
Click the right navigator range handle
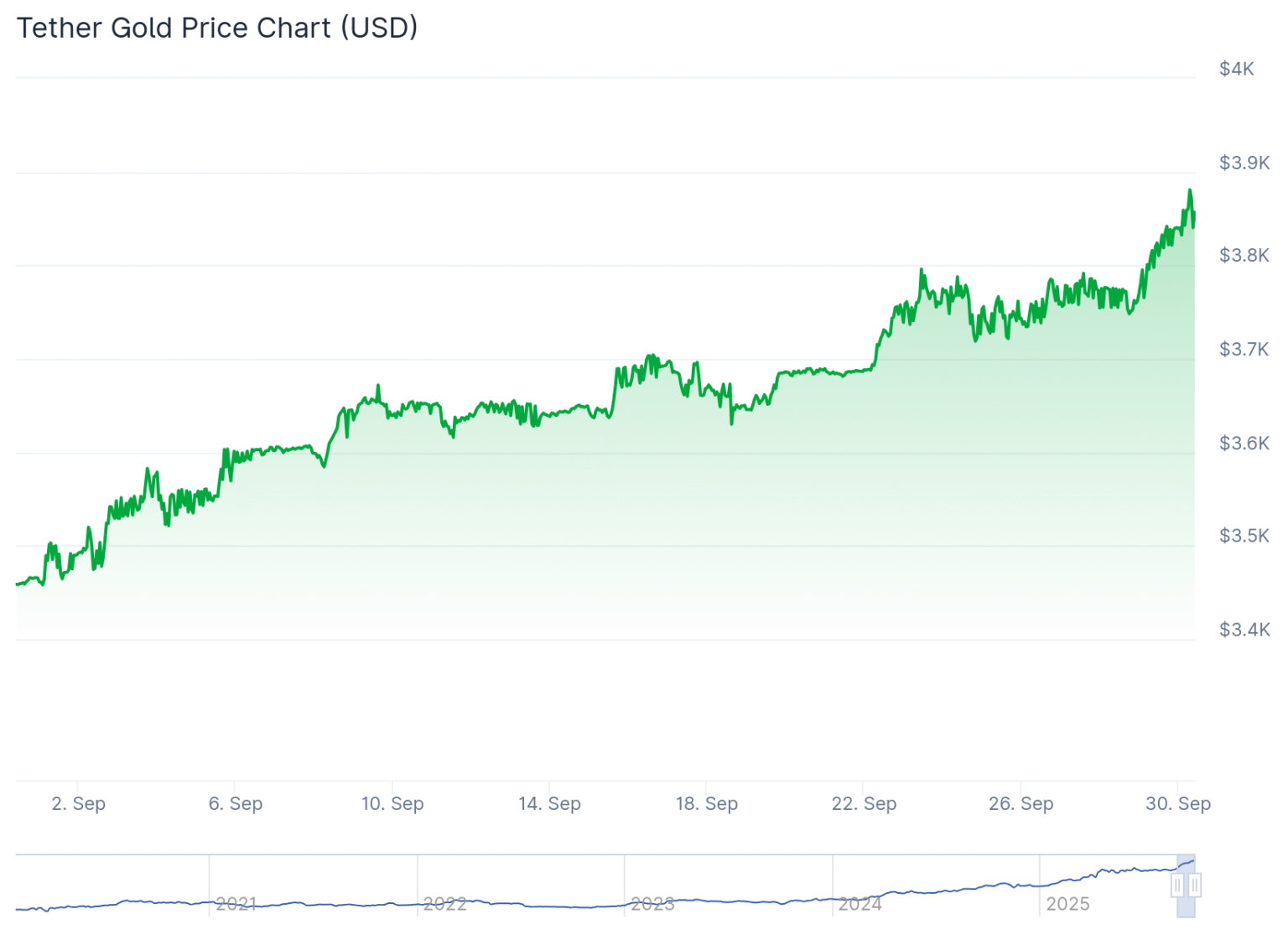(x=1195, y=885)
